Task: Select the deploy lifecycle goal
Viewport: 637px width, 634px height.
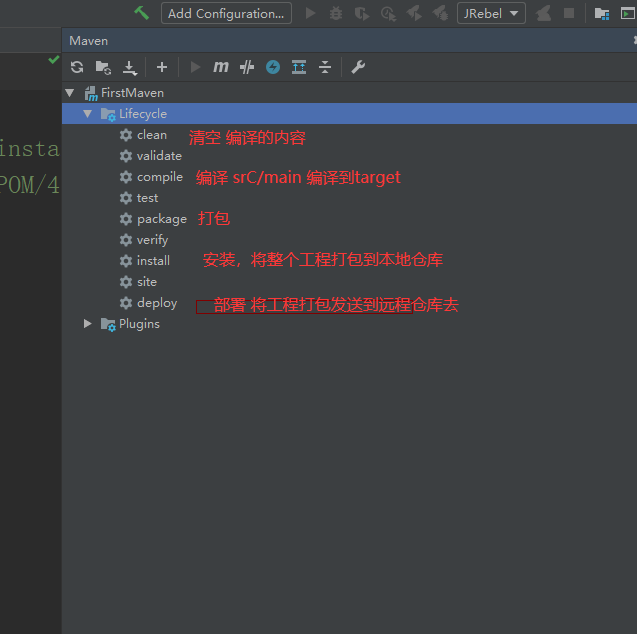Action: (157, 303)
